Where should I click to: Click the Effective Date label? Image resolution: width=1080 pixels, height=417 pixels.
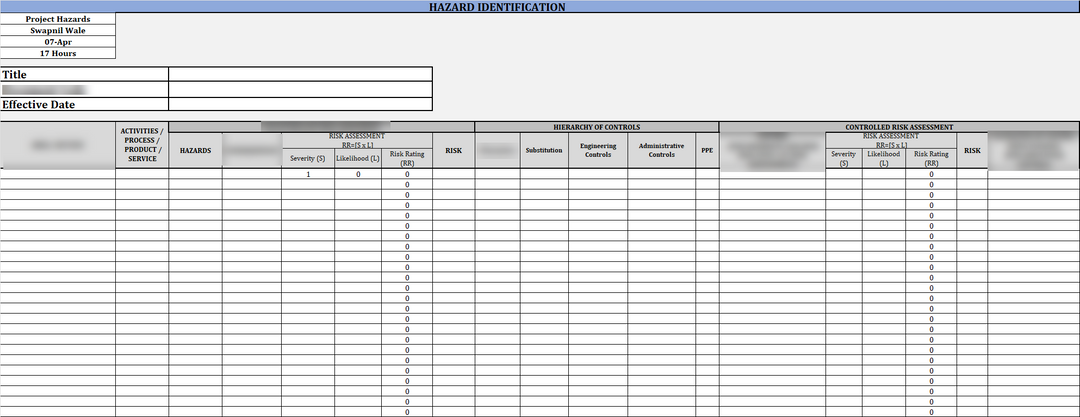point(84,105)
